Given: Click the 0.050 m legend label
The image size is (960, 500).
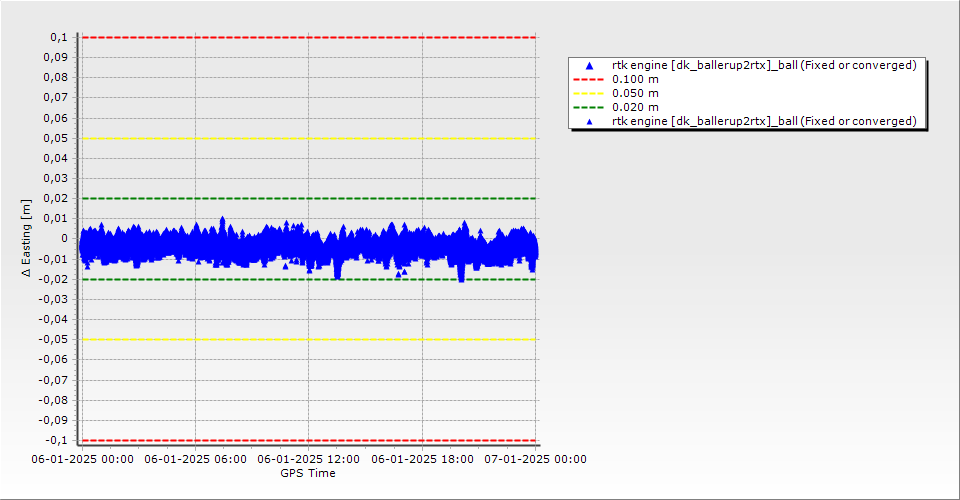Looking at the screenshot, I should click(636, 94).
